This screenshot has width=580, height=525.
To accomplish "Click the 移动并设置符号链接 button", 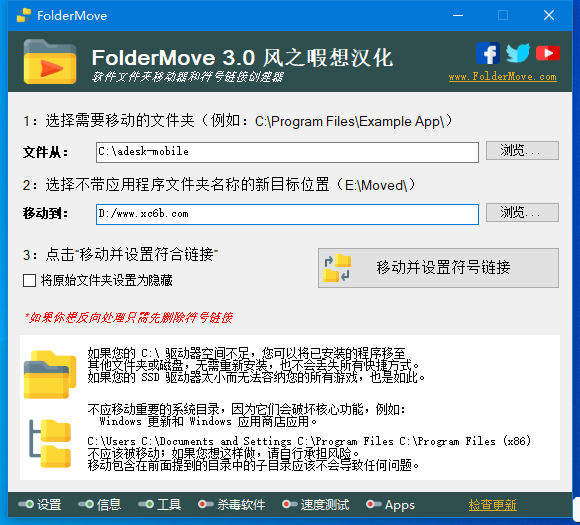I will 438,268.
